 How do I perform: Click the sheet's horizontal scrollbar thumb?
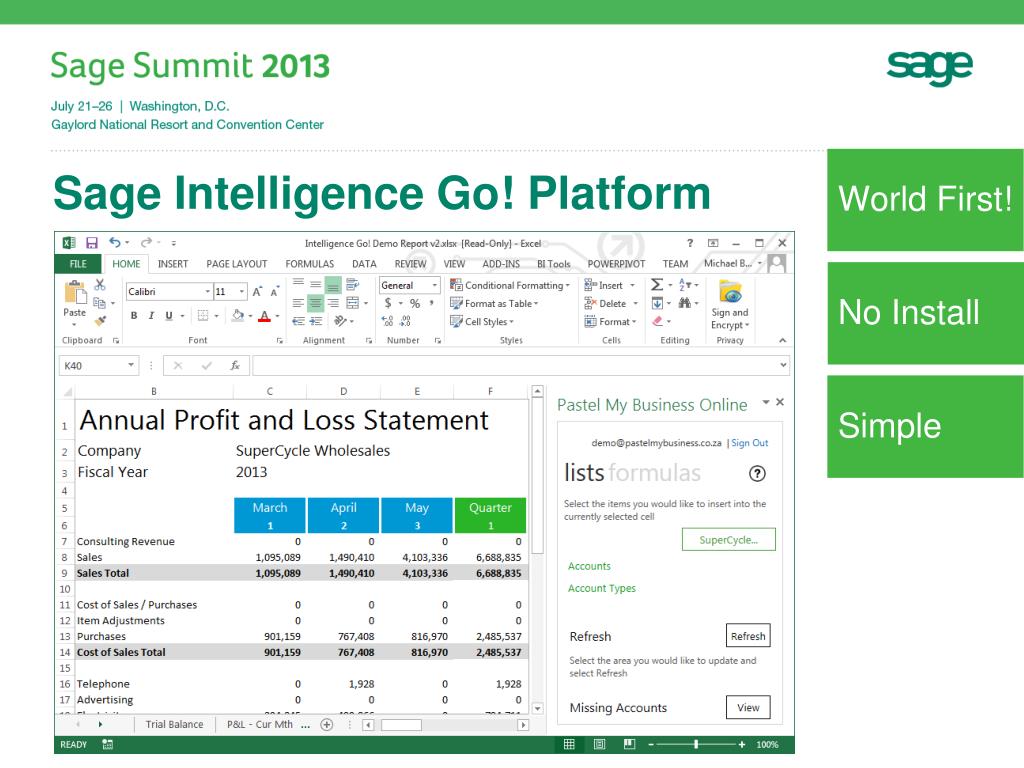click(x=401, y=725)
